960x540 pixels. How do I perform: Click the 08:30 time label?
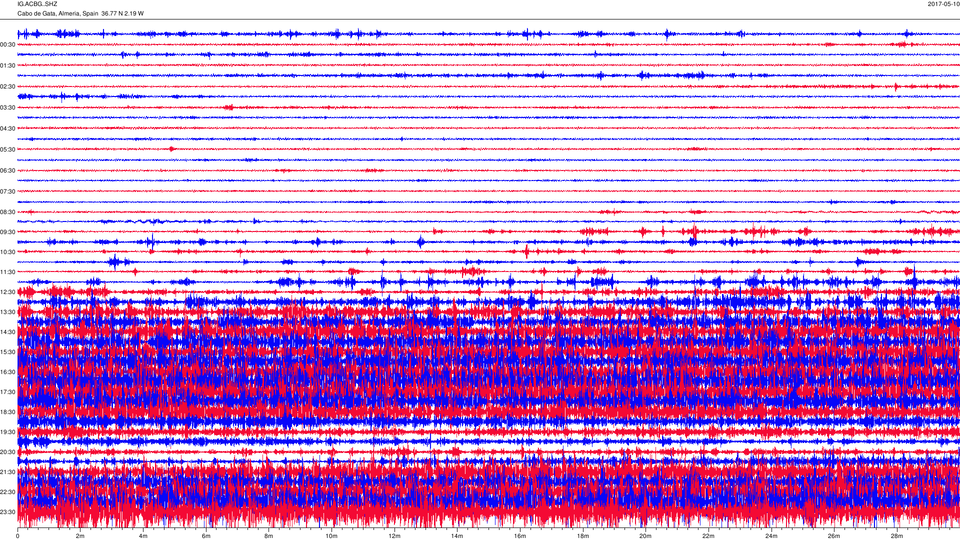(8, 212)
